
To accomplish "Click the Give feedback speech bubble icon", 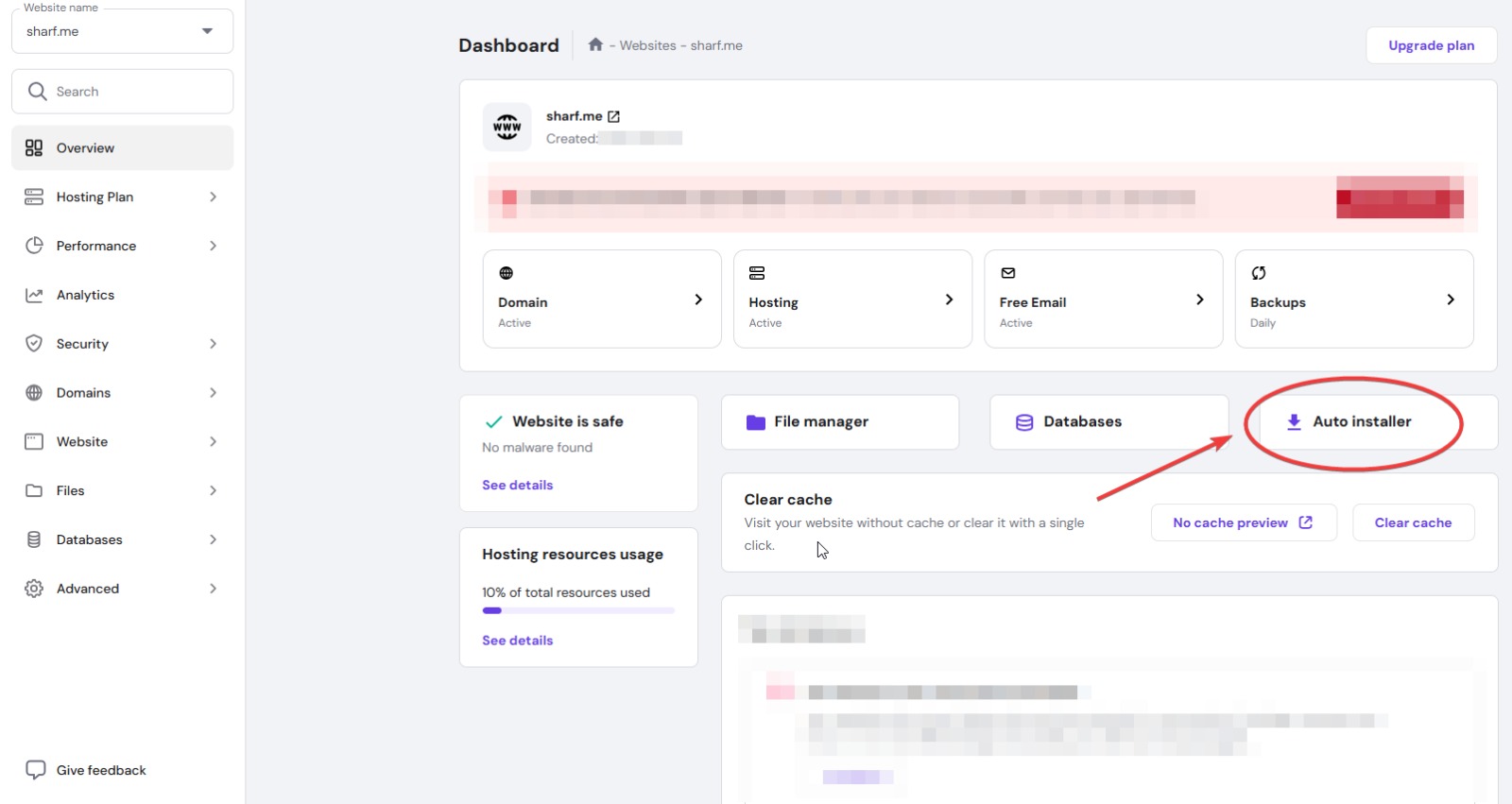I will click(x=35, y=770).
